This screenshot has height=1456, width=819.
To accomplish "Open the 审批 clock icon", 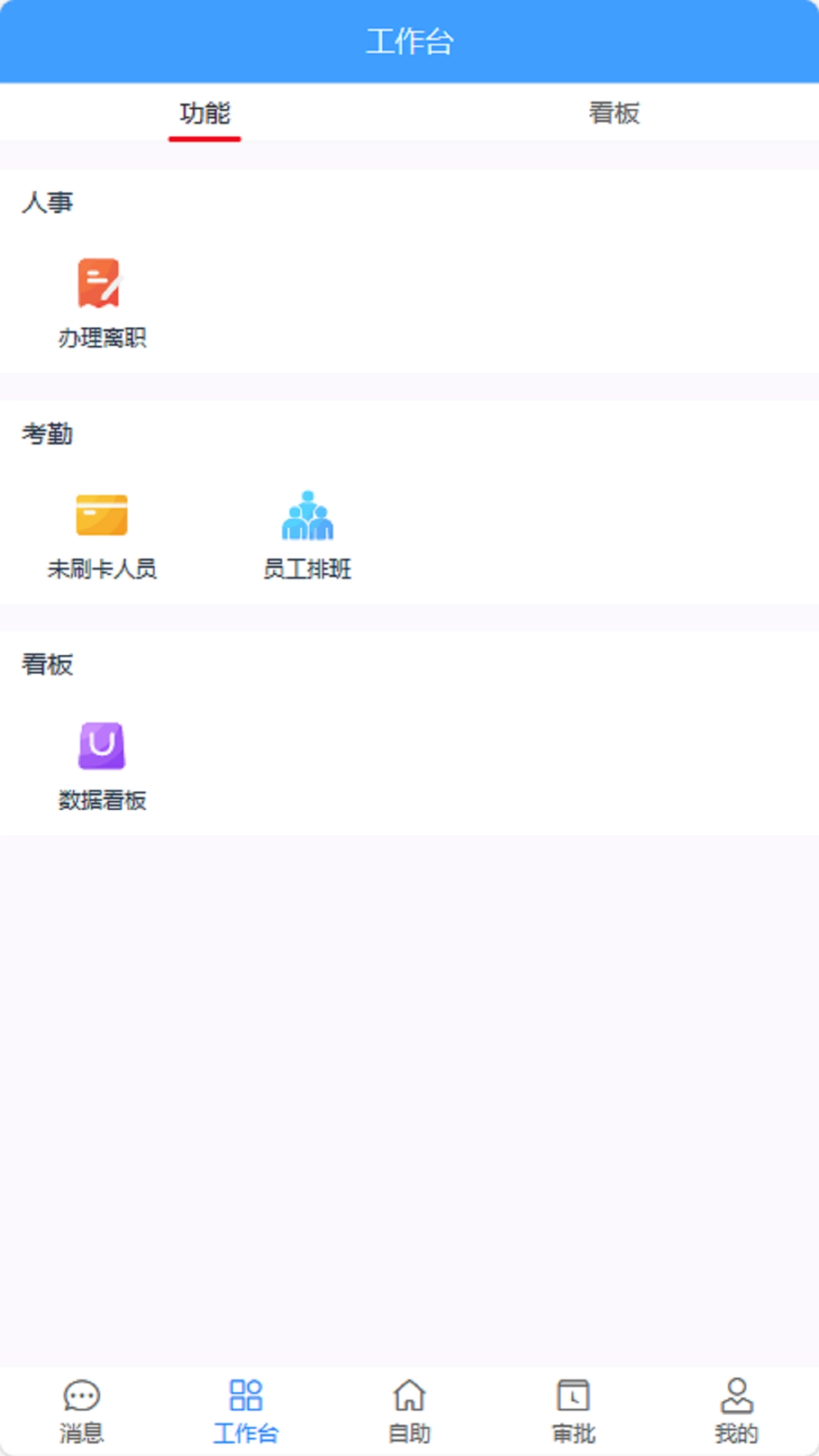I will (x=573, y=1395).
